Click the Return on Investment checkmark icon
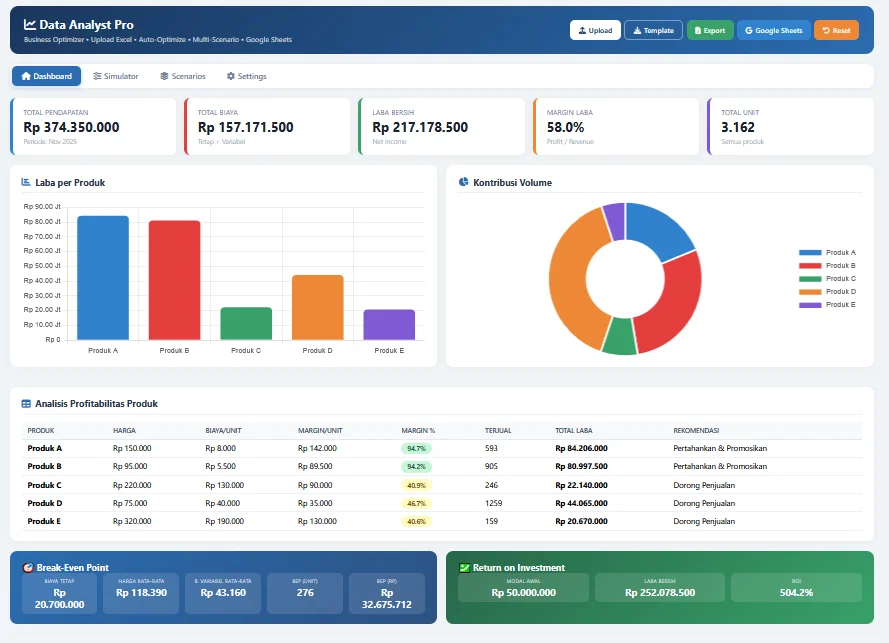This screenshot has width=889, height=643. [x=464, y=568]
